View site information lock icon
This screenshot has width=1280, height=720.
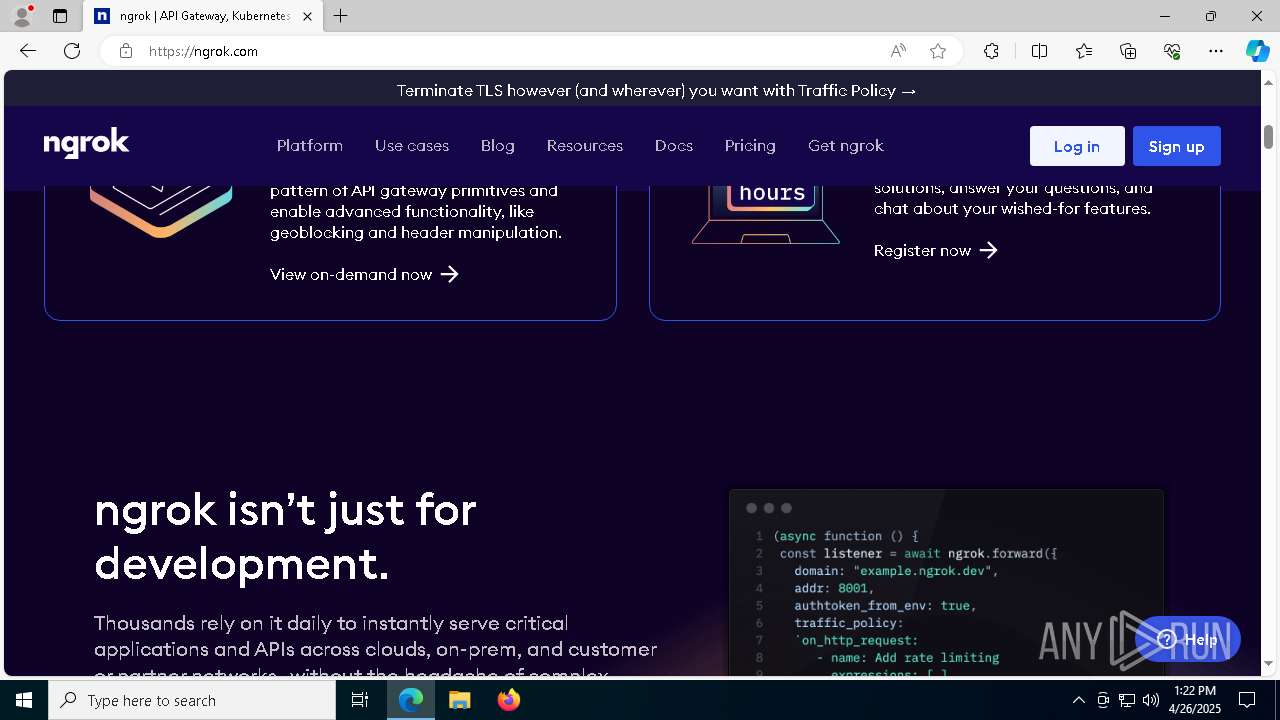point(125,51)
